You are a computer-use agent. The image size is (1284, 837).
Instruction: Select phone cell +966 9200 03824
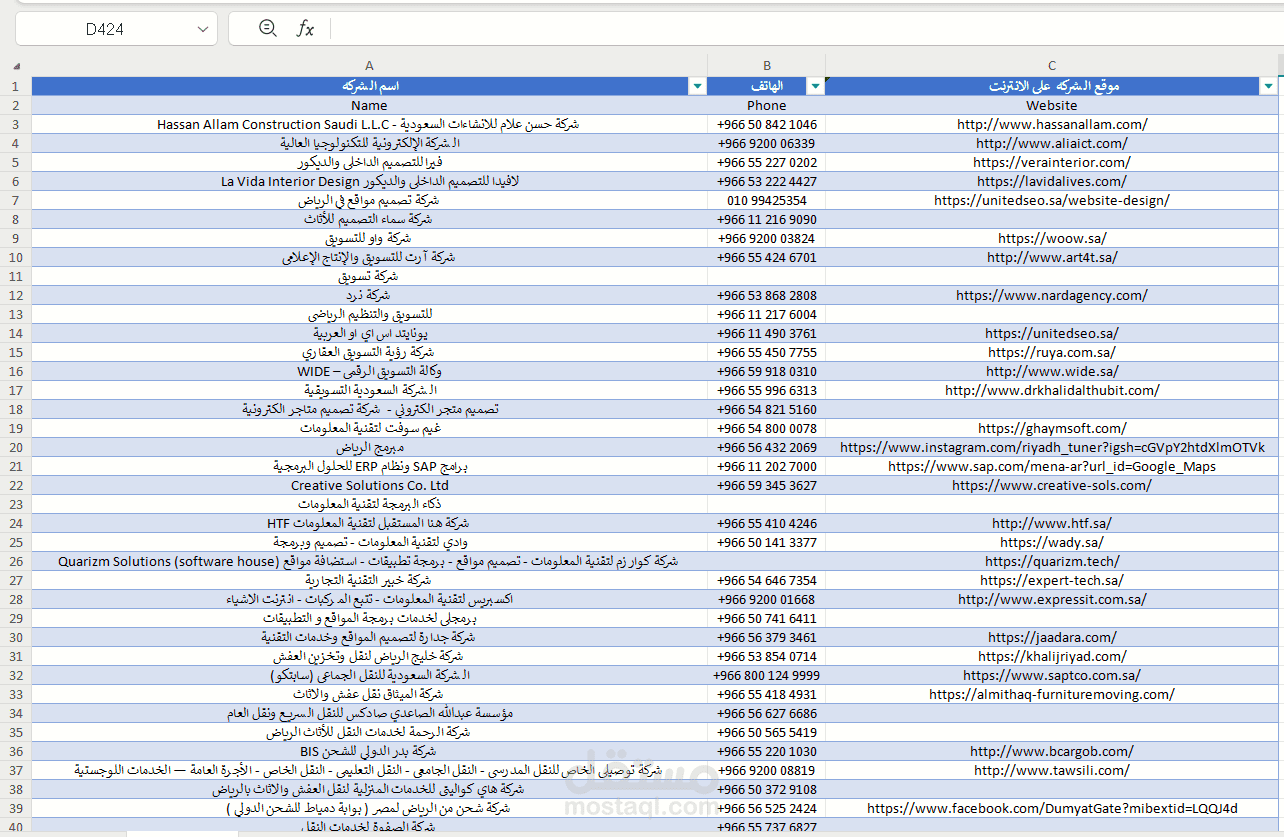pyautogui.click(x=767, y=238)
